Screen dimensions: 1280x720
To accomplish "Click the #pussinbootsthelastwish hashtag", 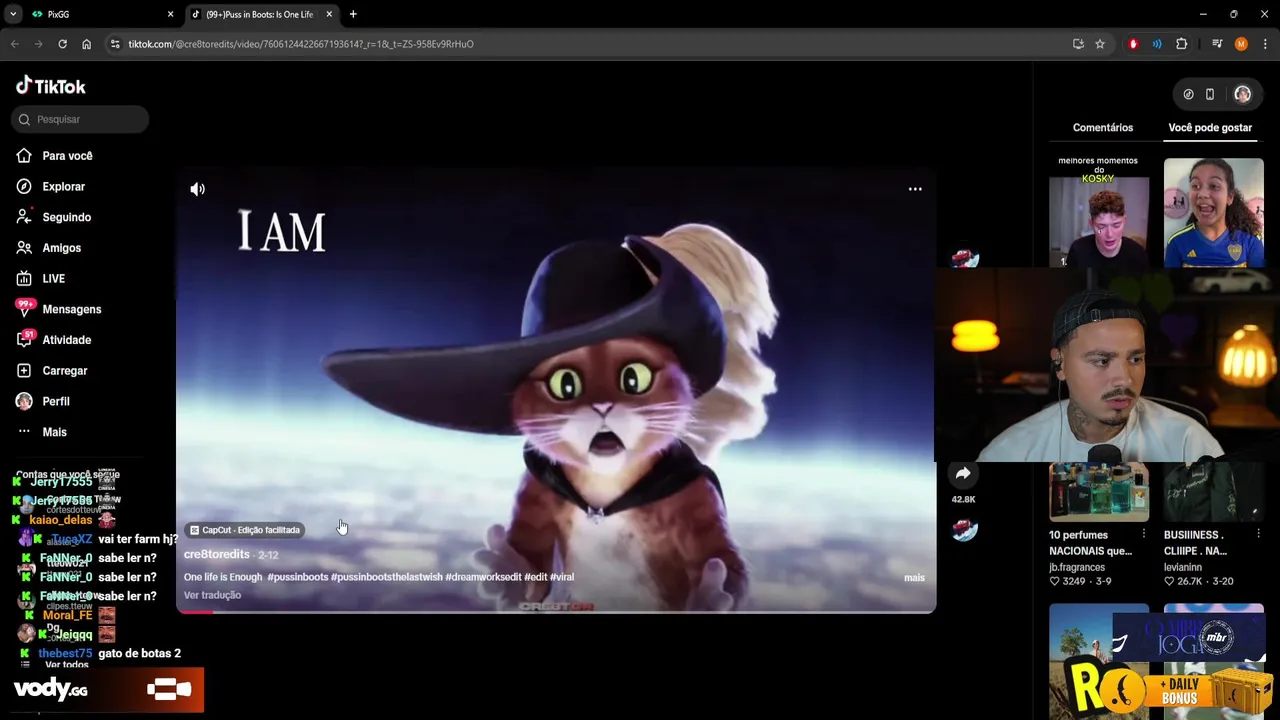I will pyautogui.click(x=386, y=577).
